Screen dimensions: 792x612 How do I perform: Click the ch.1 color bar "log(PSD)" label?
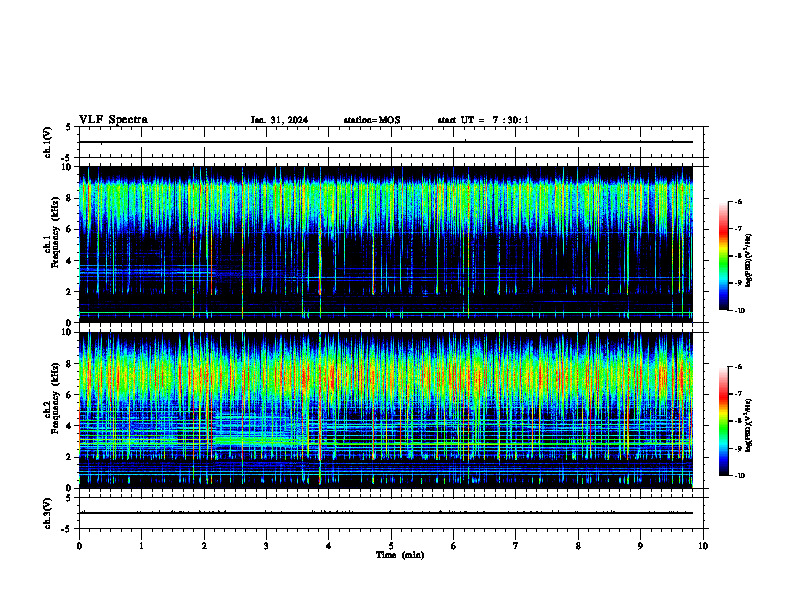coord(749,260)
